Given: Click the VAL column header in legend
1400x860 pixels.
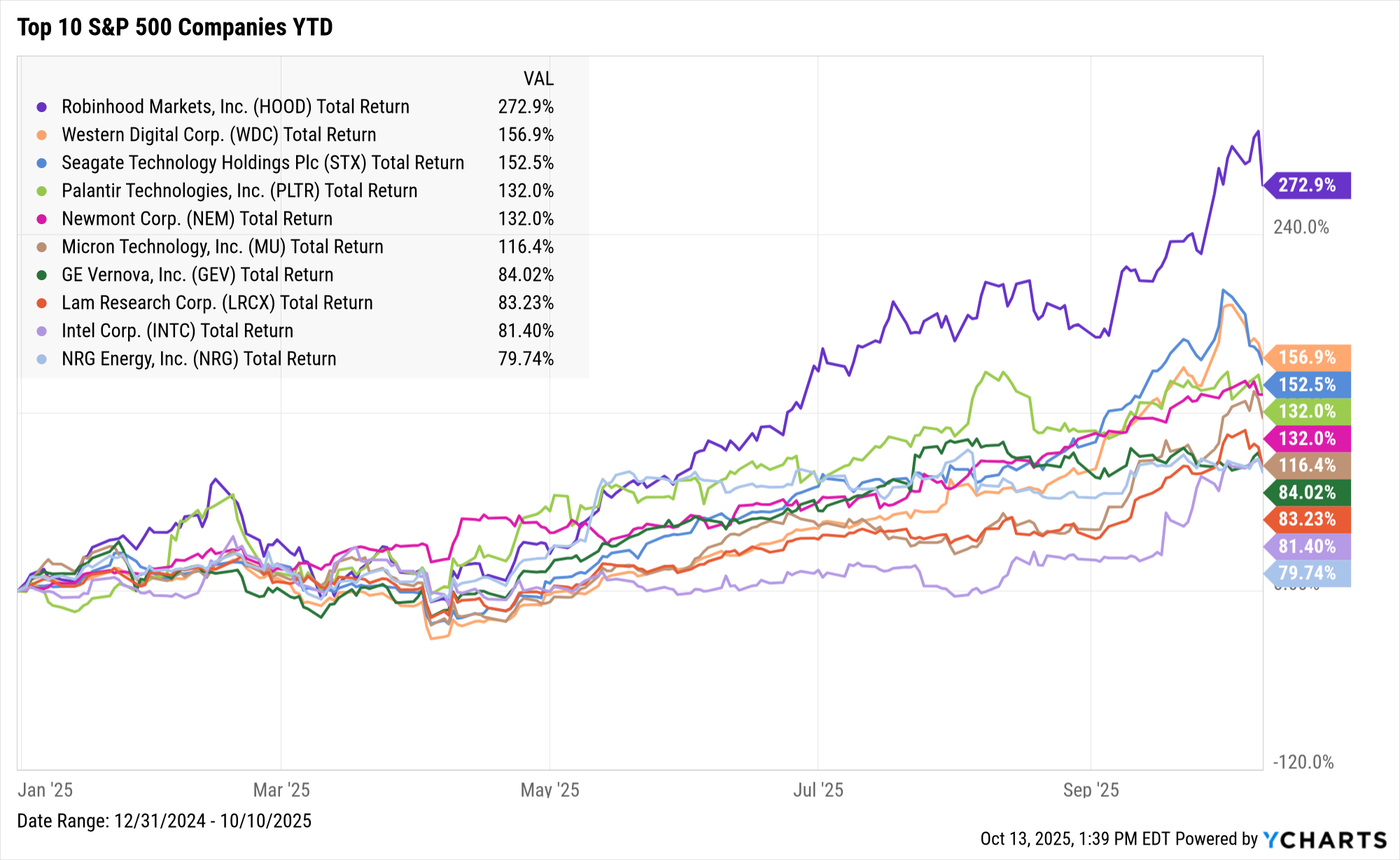Looking at the screenshot, I should (538, 78).
